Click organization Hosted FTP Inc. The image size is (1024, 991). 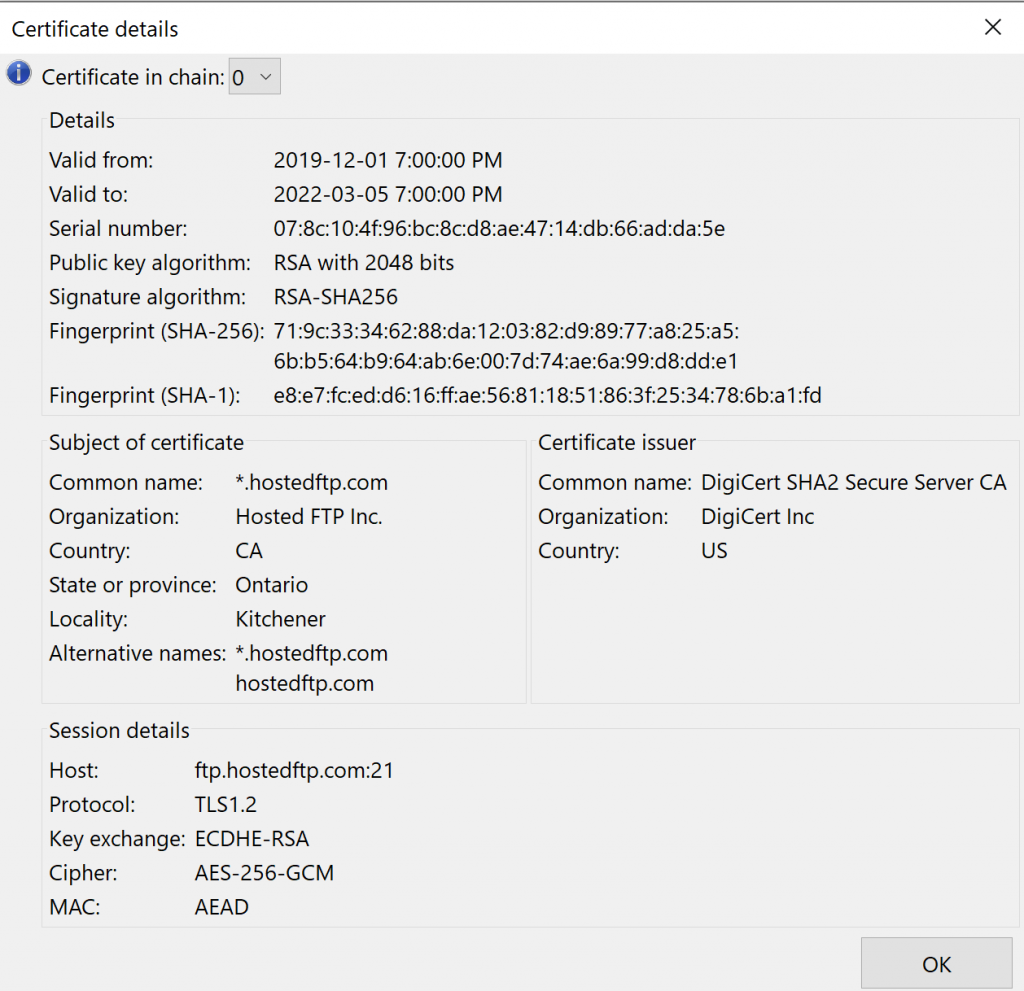pyautogui.click(x=309, y=517)
